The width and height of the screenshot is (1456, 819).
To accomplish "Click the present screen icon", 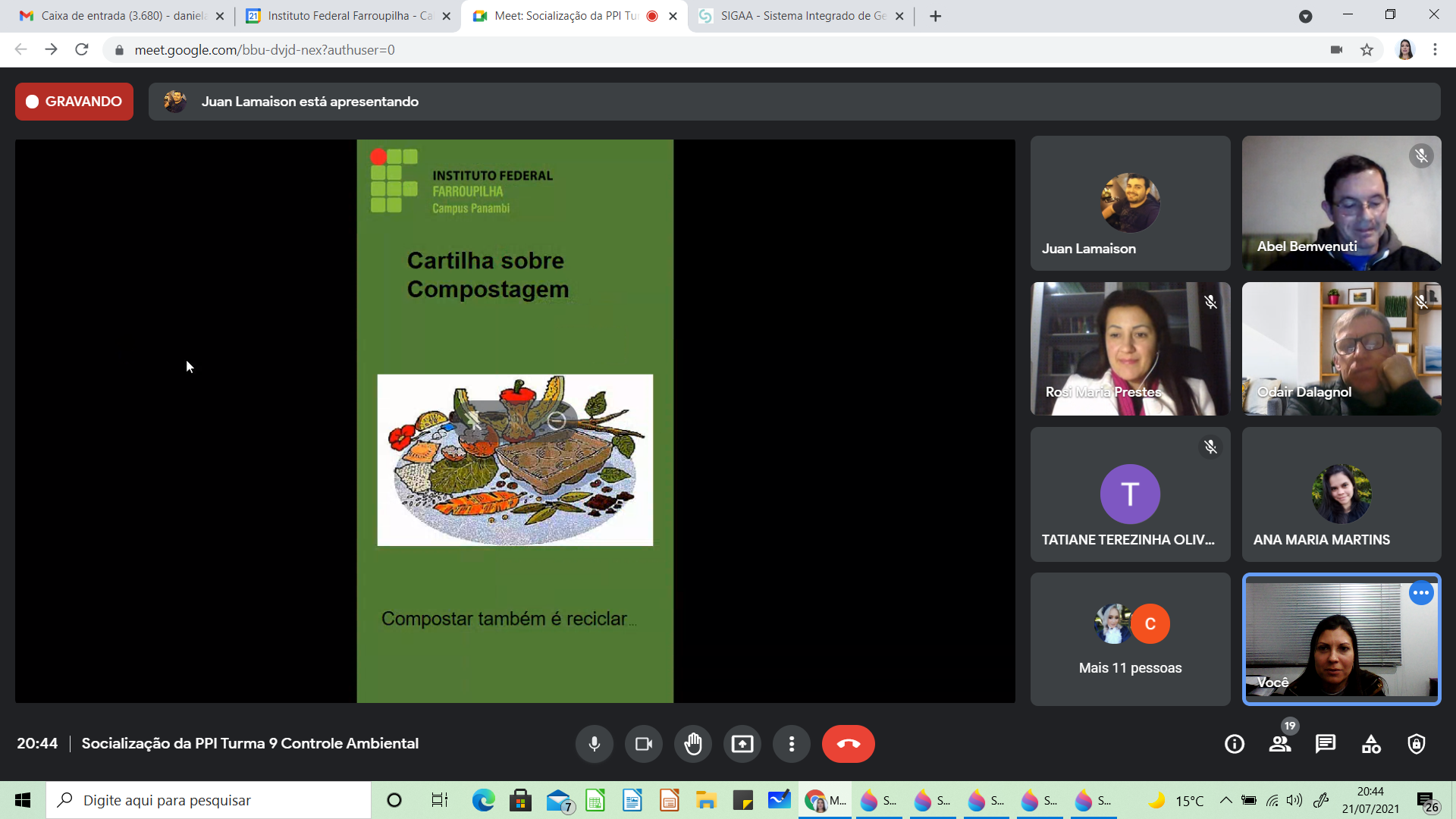I will pos(742,744).
